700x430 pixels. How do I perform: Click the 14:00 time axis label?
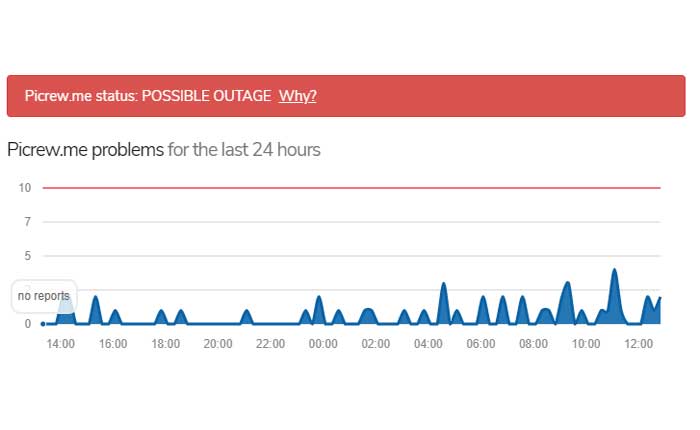[61, 344]
